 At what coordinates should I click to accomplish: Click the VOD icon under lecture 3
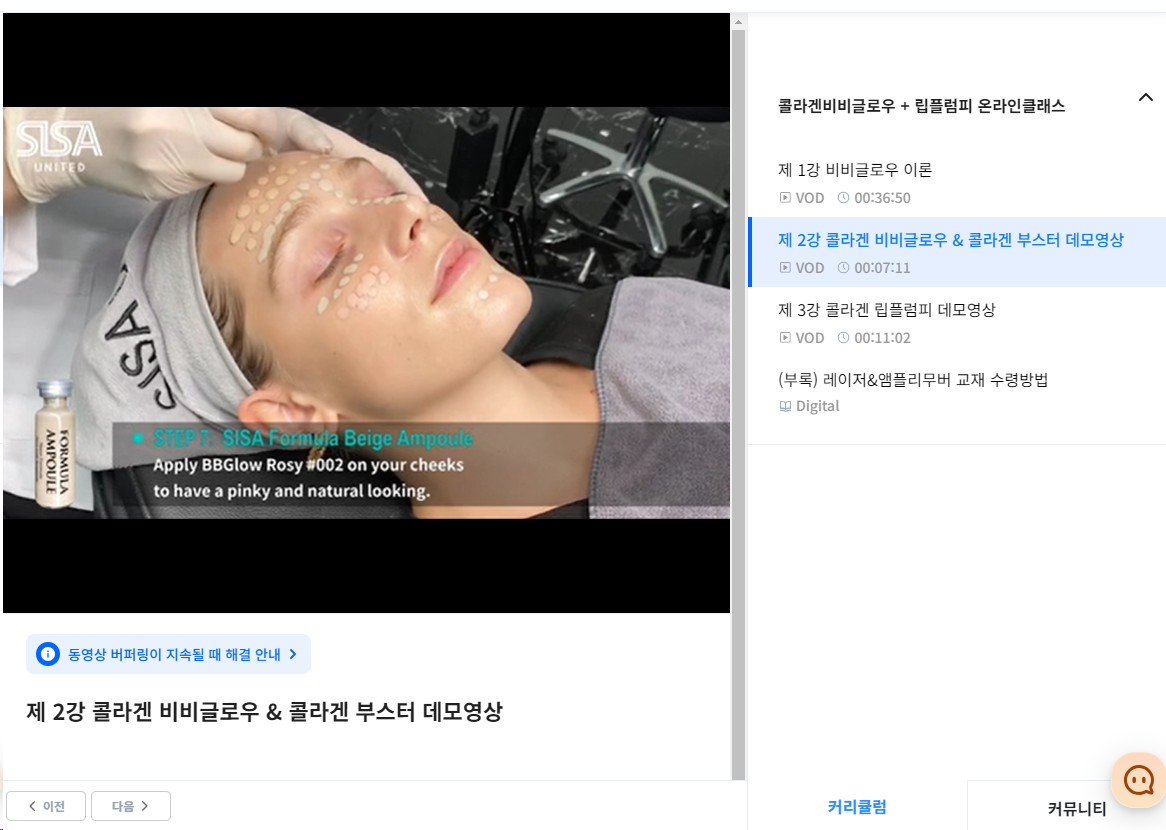pos(785,338)
